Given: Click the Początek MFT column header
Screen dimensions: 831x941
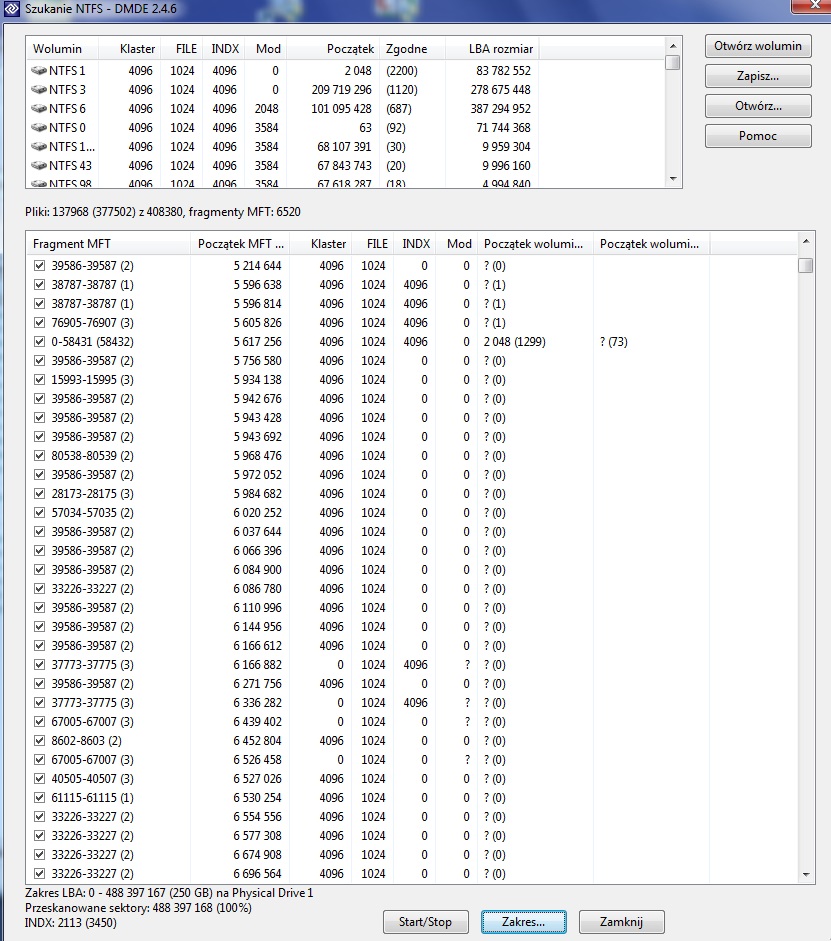Looking at the screenshot, I should [241, 244].
